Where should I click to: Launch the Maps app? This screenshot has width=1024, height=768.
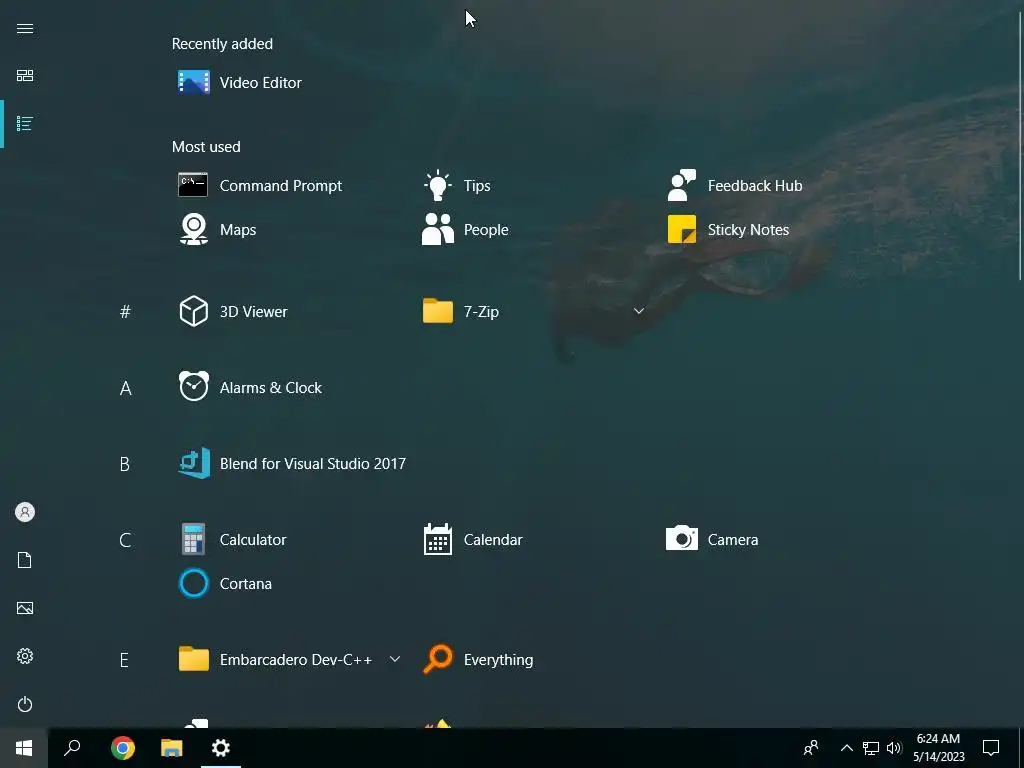(x=218, y=230)
